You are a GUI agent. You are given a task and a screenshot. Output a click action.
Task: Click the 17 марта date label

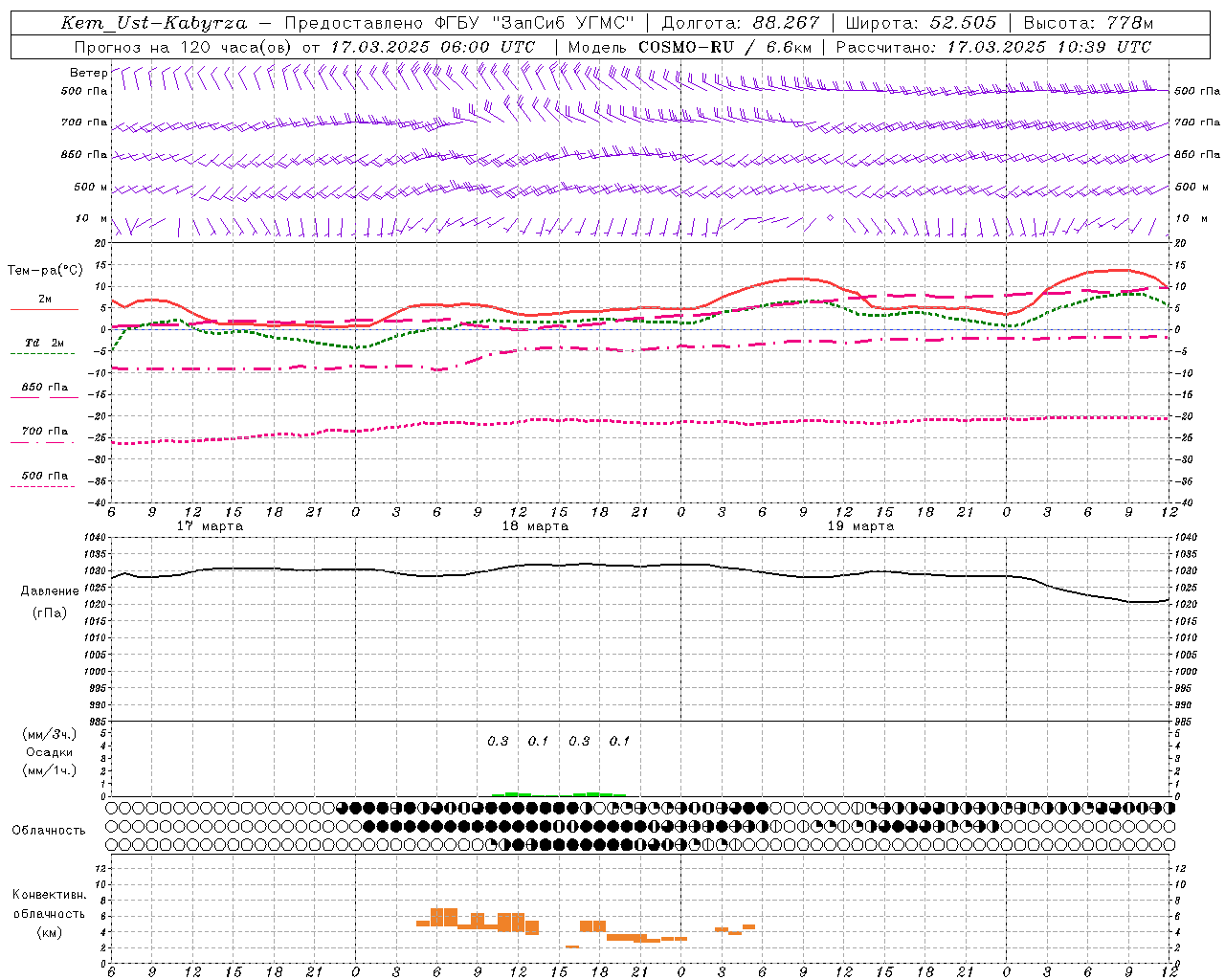pos(211,526)
